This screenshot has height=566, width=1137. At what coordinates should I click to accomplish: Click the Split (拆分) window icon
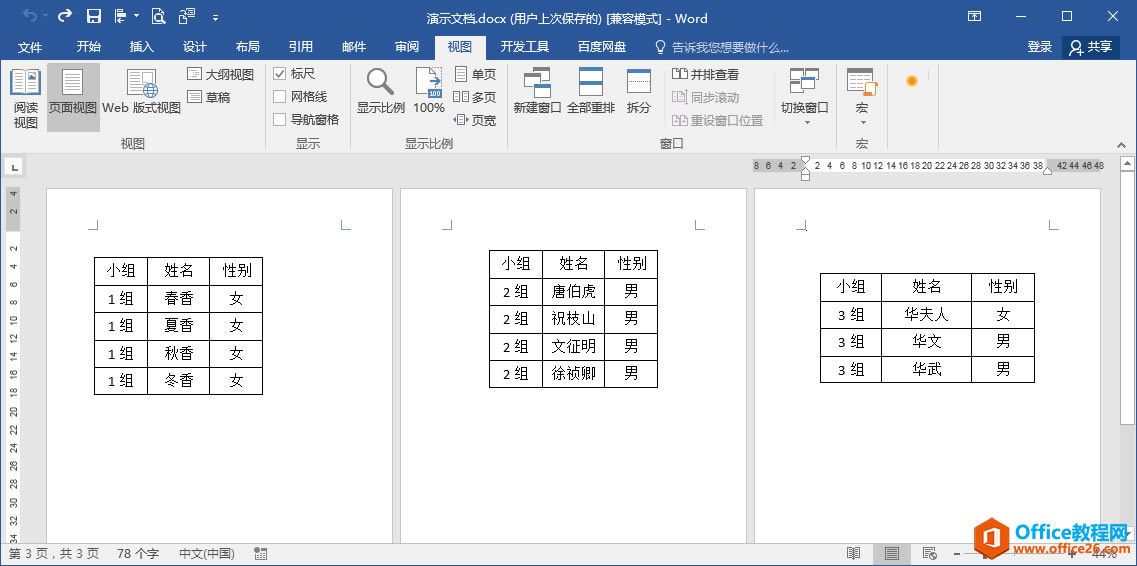point(639,91)
